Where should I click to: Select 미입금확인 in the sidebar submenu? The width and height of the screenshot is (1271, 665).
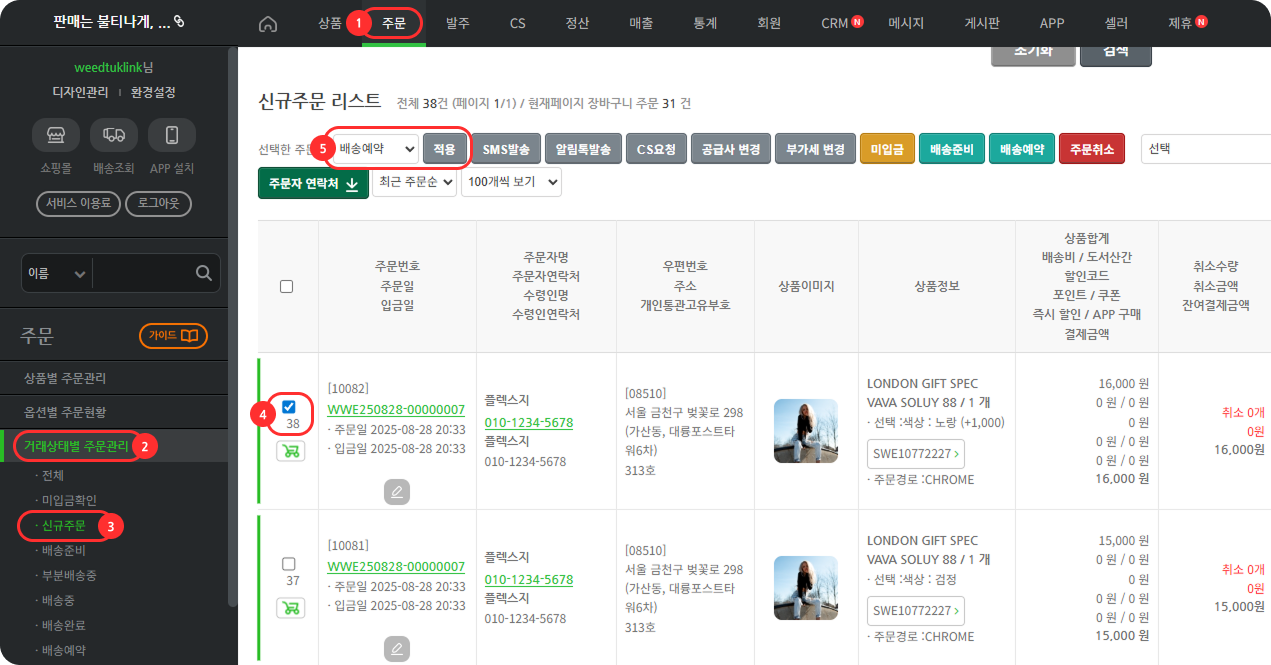[x=69, y=499]
